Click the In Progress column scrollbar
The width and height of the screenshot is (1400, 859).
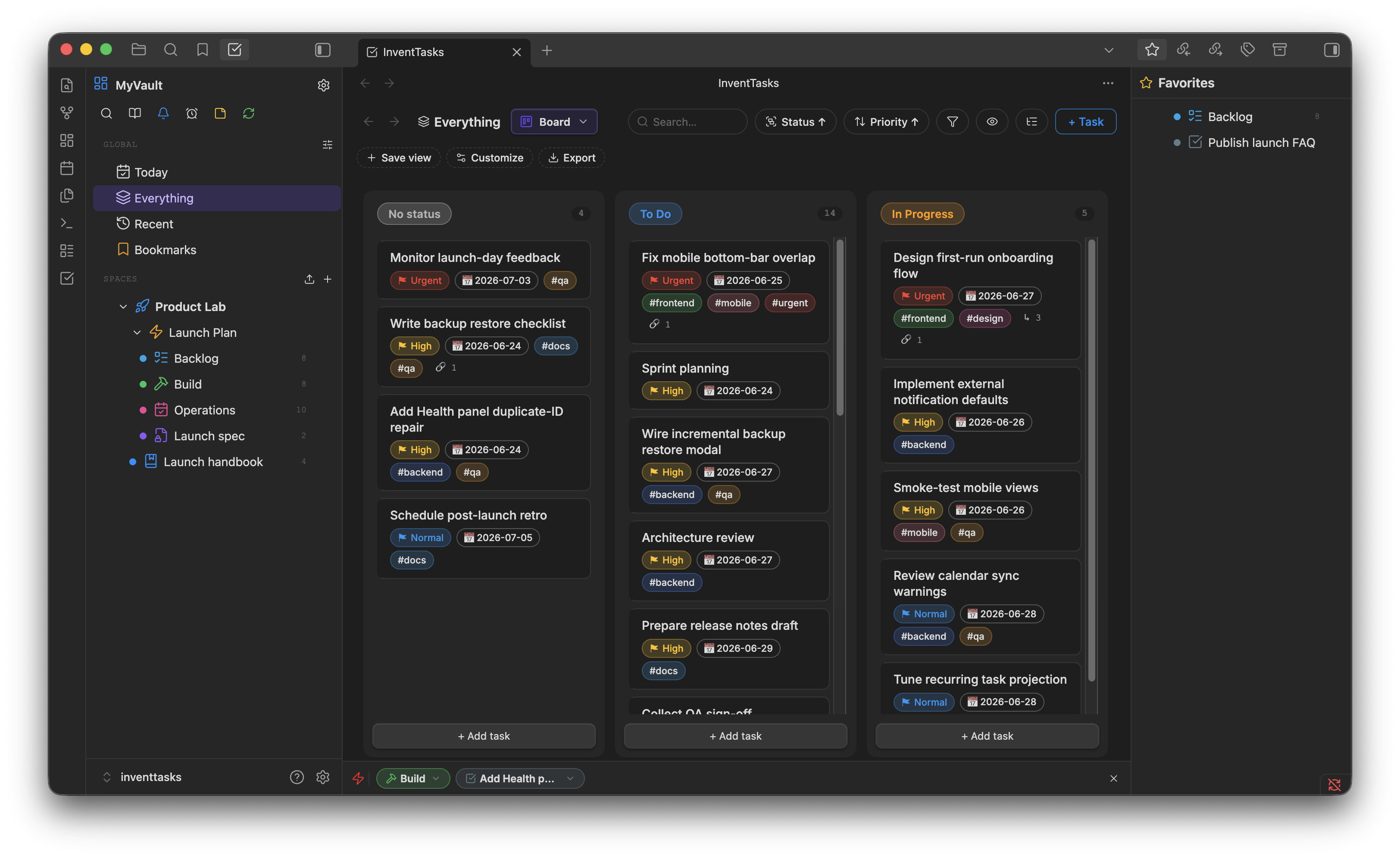click(1091, 460)
